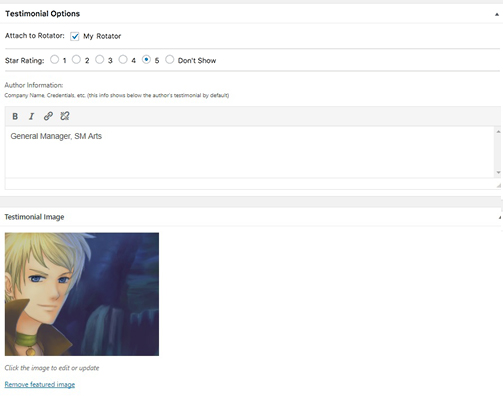Open the testimonial featured image thumbnail
The width and height of the screenshot is (503, 396).
pos(82,294)
